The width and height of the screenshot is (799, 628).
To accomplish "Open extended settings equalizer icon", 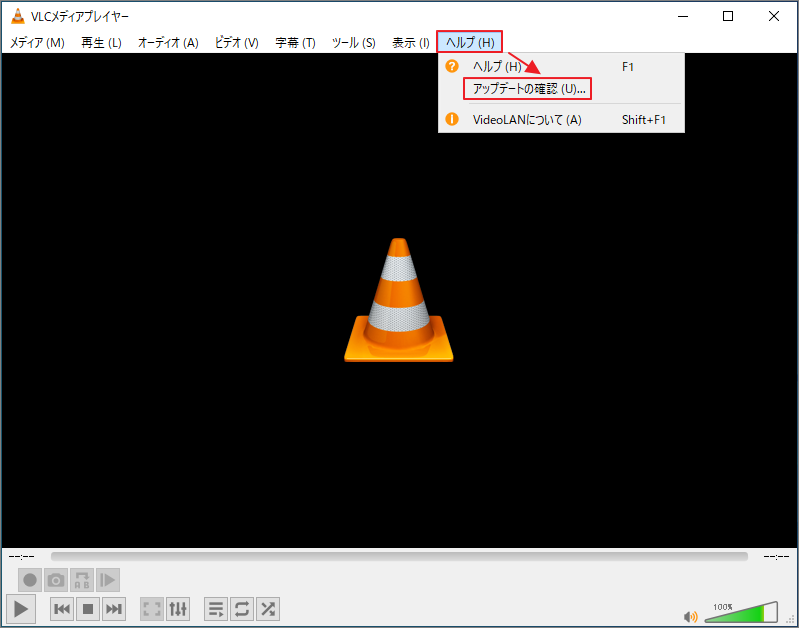I will [x=178, y=609].
